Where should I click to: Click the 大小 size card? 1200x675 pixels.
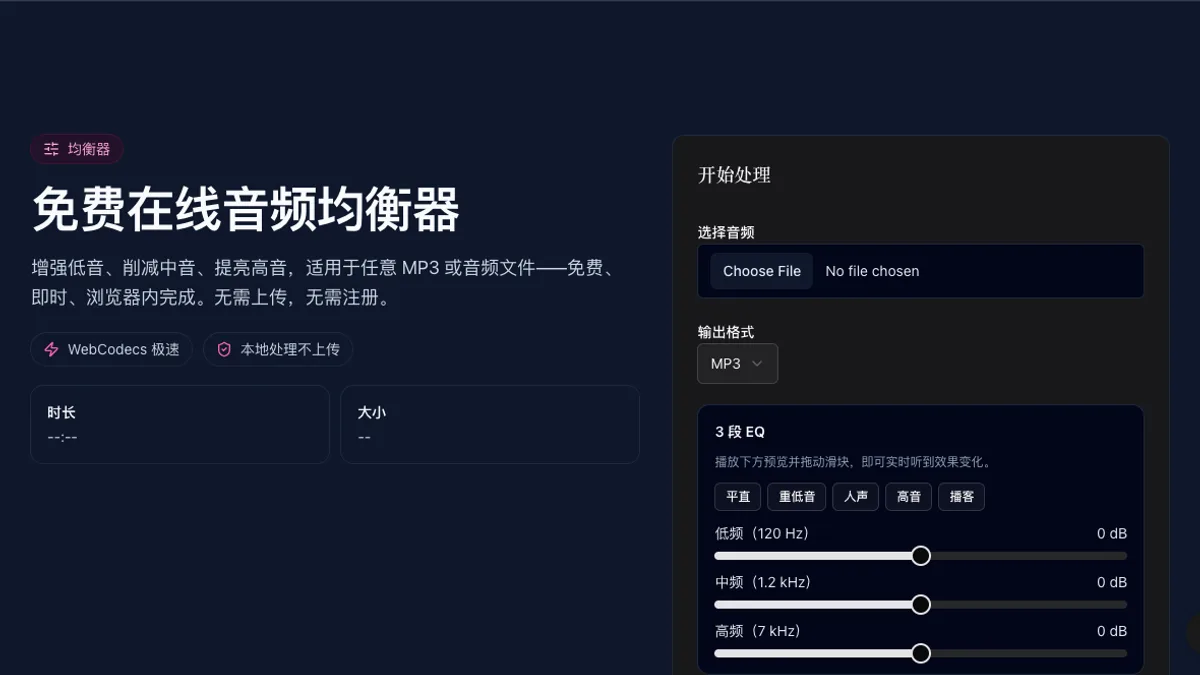click(x=490, y=424)
